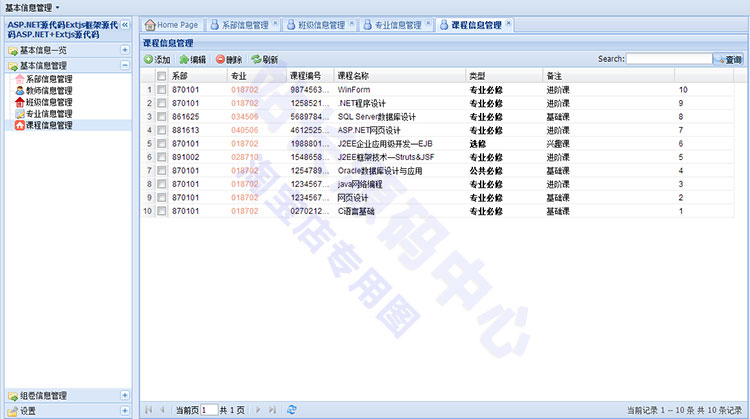Collapse the sidebar with the double-arrow icon
The height and width of the screenshot is (419, 750).
[x=125, y=23]
